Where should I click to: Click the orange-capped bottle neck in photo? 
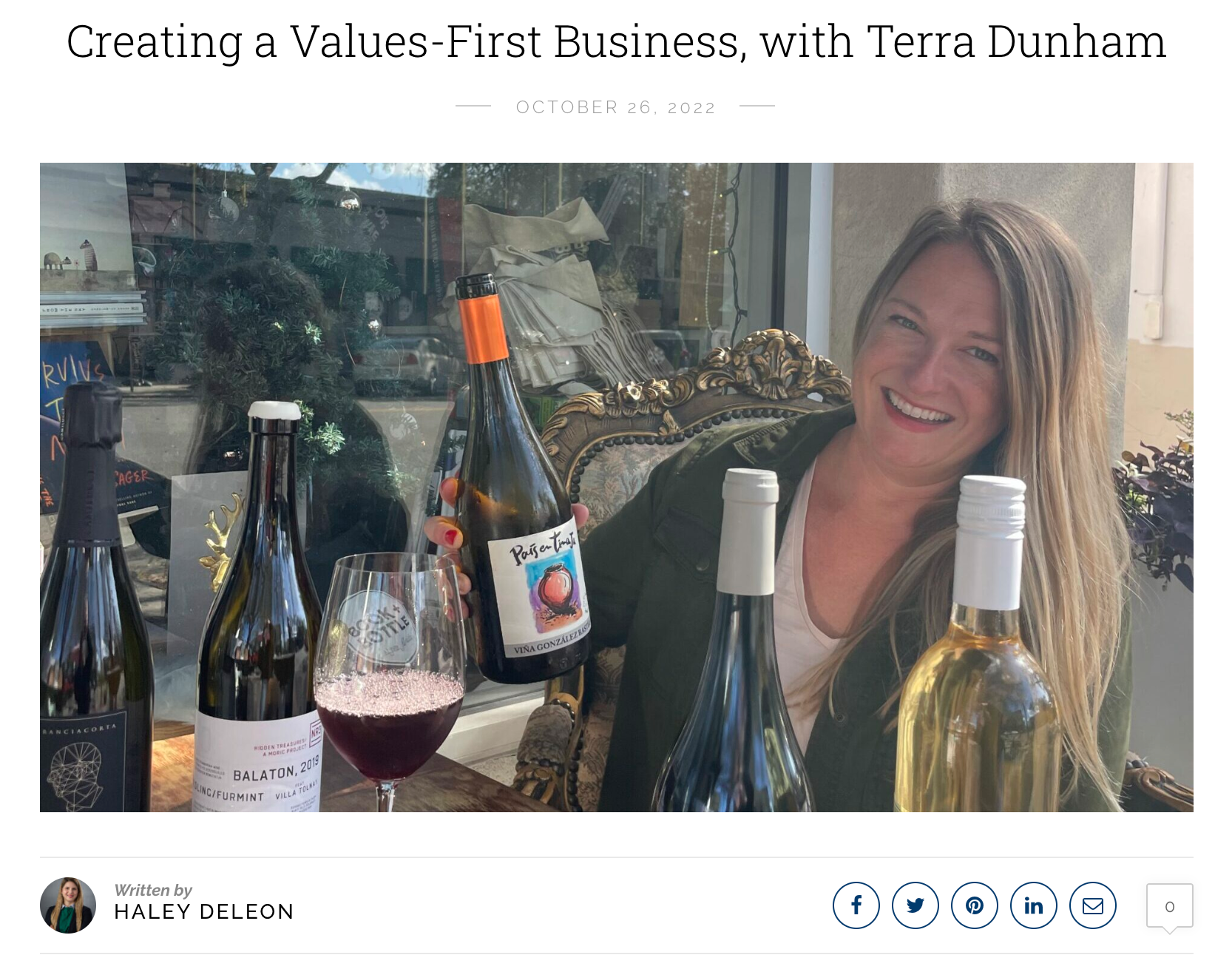481,322
